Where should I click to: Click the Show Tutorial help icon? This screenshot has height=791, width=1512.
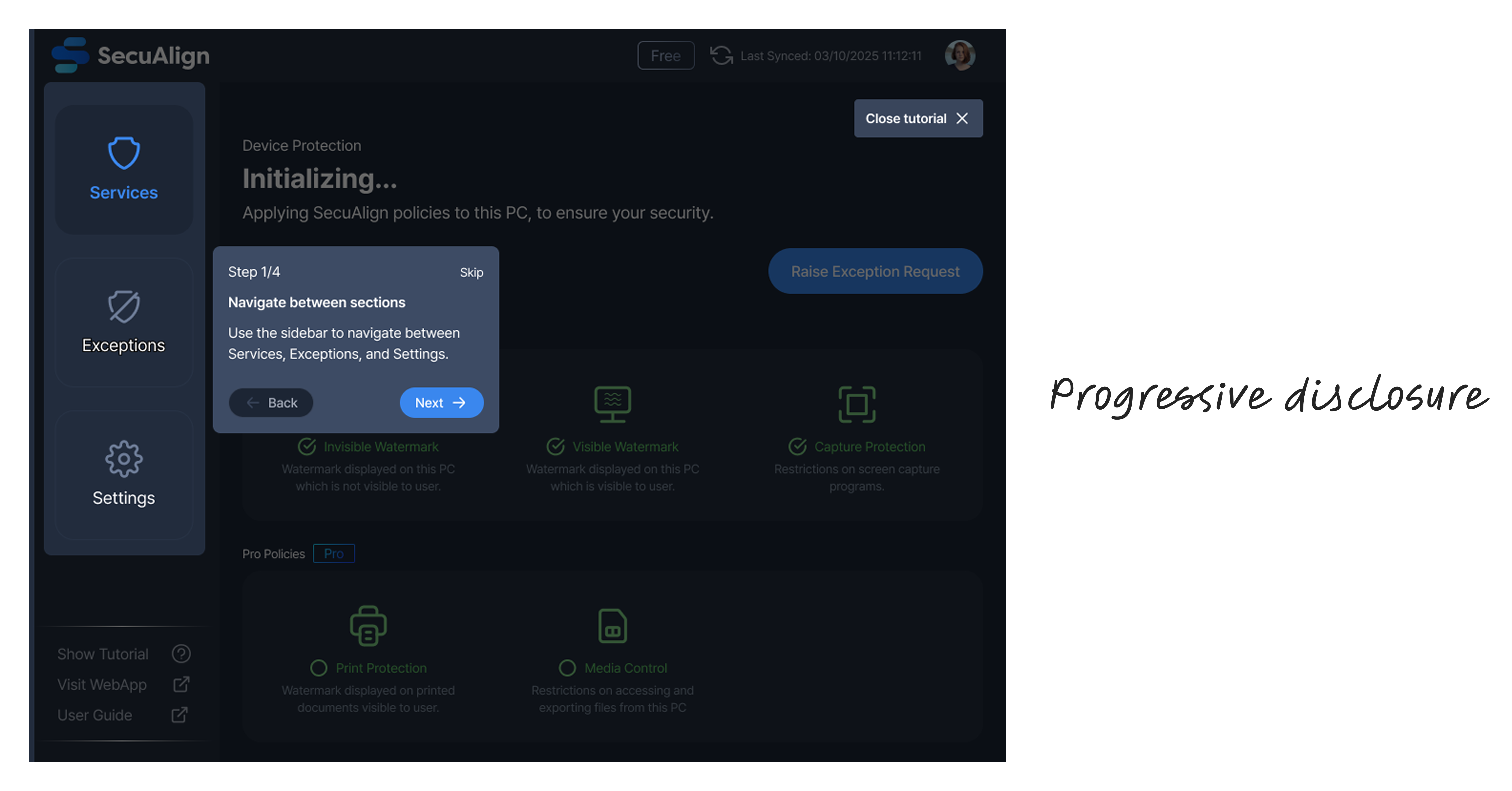pyautogui.click(x=181, y=654)
